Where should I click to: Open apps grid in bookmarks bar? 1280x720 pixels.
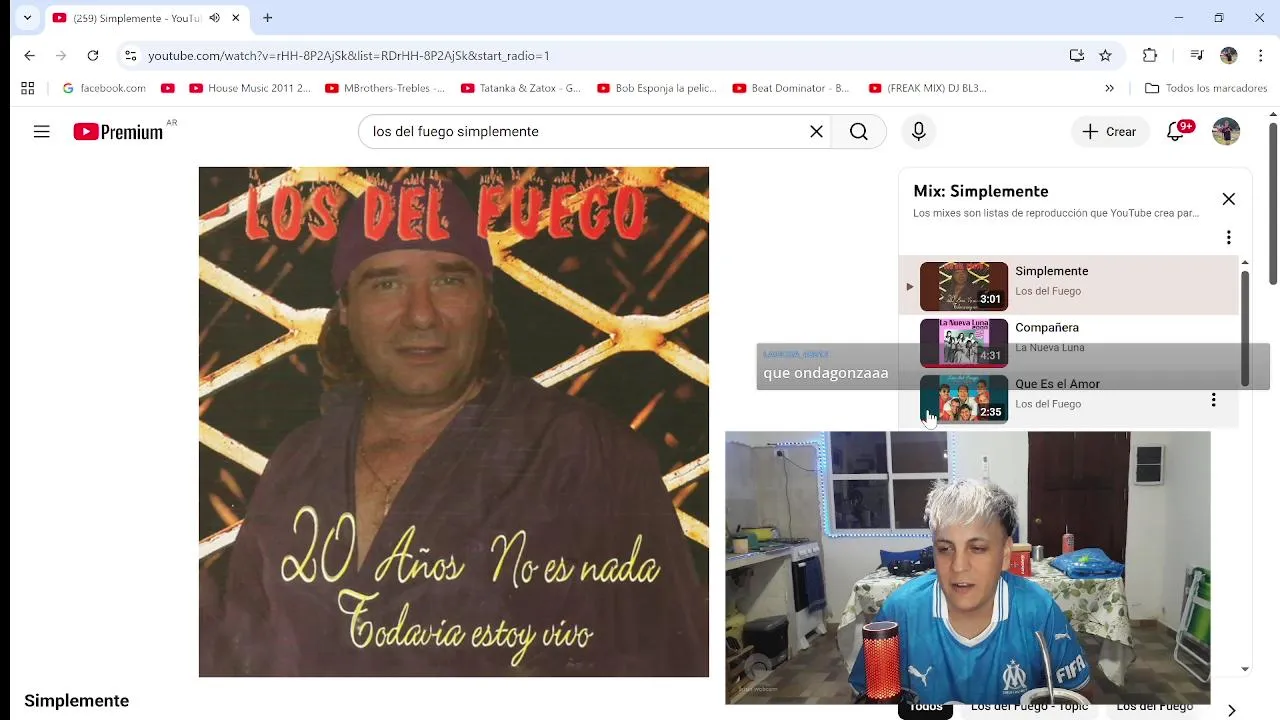(27, 88)
